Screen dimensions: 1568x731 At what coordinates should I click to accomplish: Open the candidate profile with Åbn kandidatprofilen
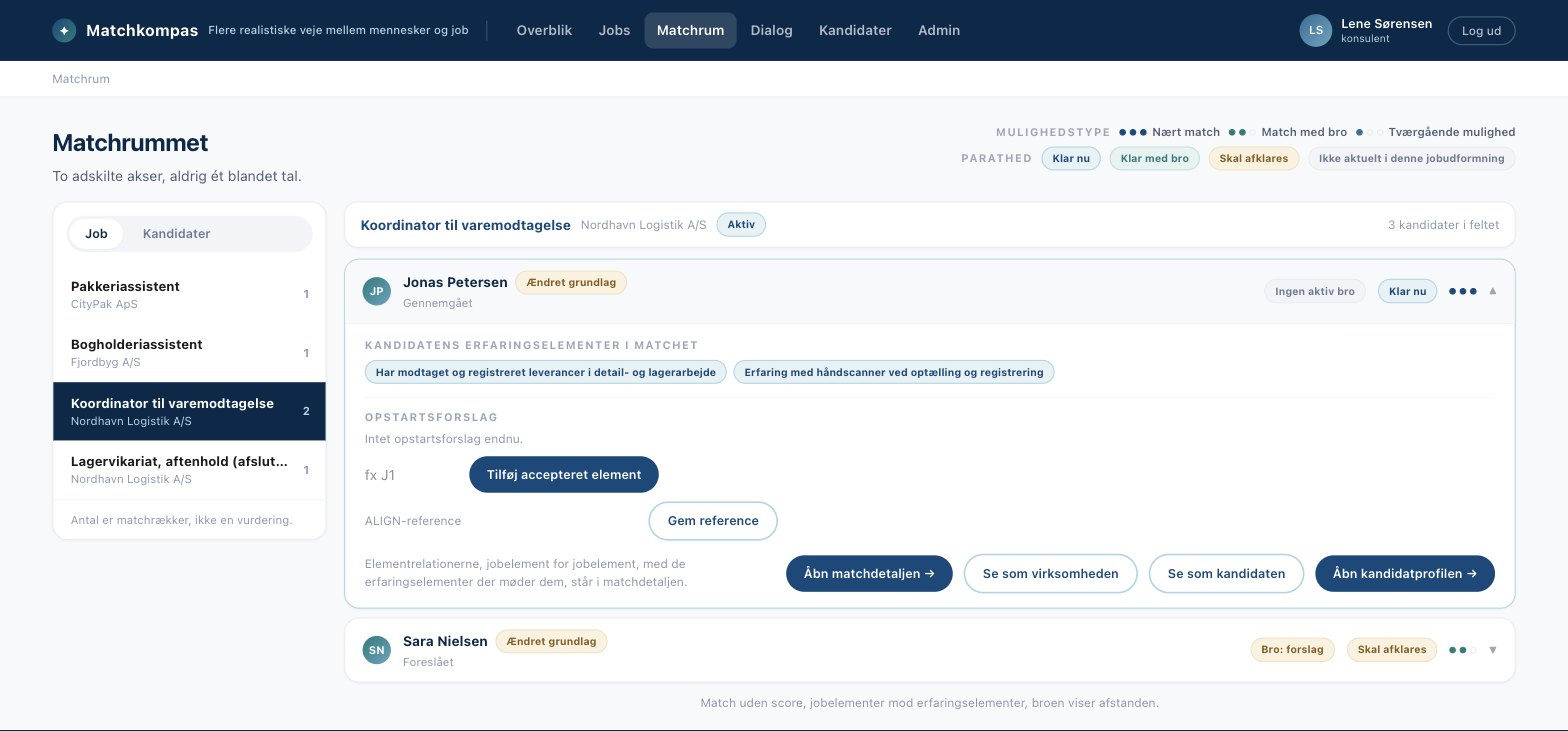pos(1405,573)
